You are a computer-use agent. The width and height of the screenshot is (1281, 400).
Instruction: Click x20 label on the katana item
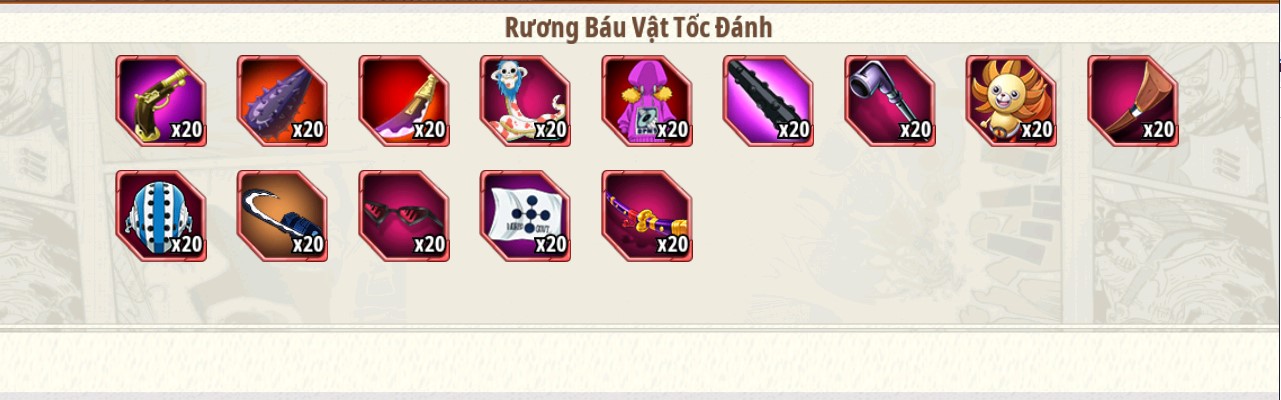tap(672, 245)
